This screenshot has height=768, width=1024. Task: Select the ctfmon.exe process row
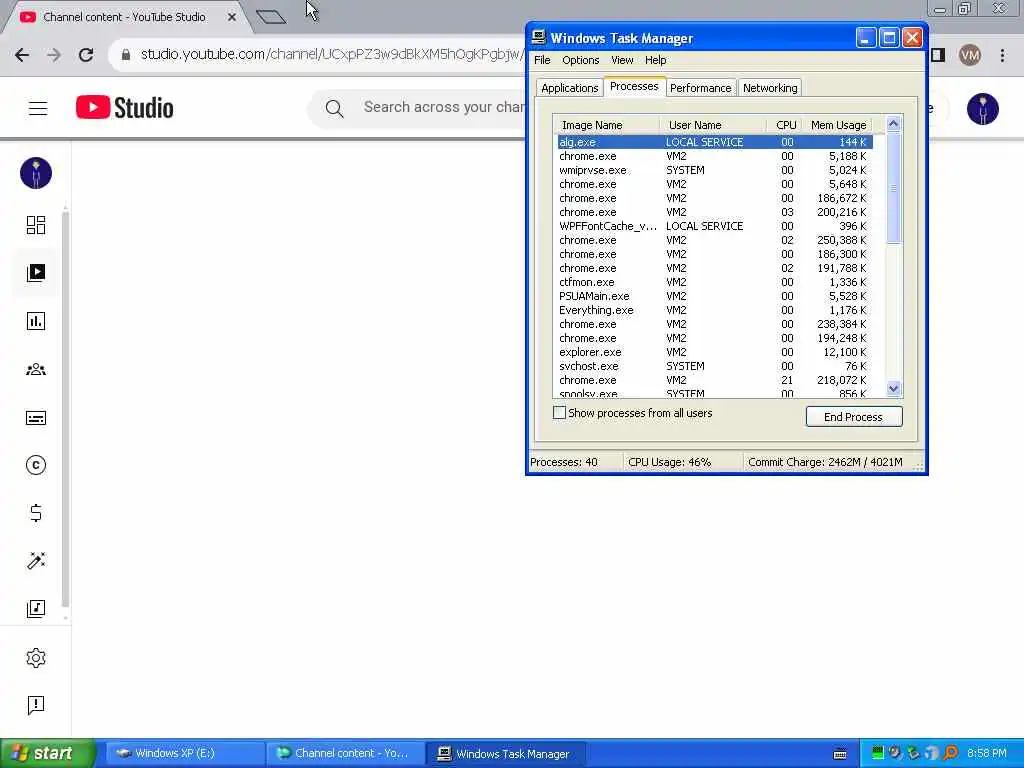coord(715,282)
